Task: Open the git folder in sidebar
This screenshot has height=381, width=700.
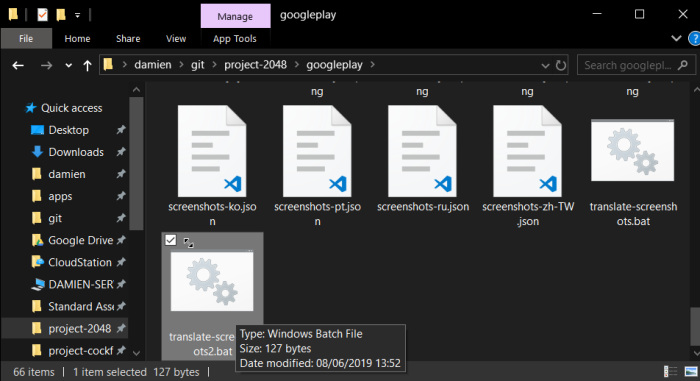Action: 55,218
